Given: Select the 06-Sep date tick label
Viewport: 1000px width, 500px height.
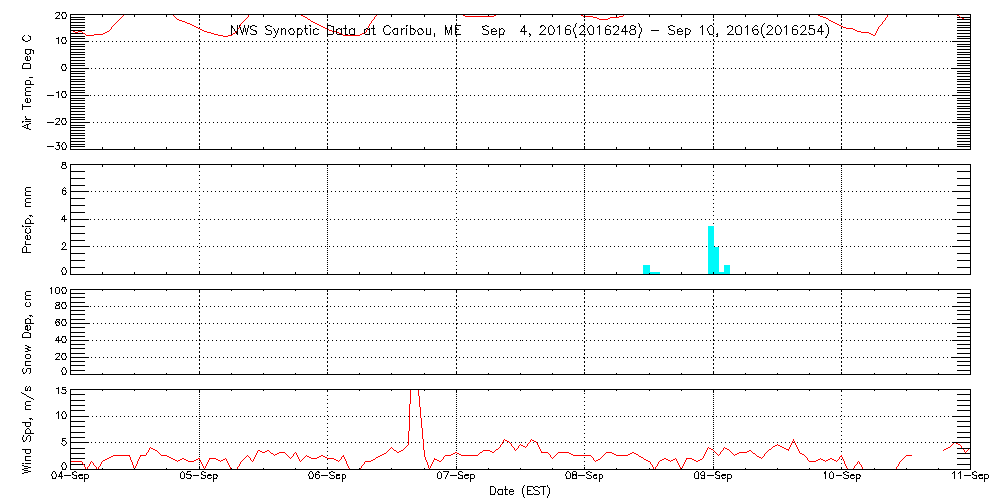Looking at the screenshot, I should click(327, 477).
